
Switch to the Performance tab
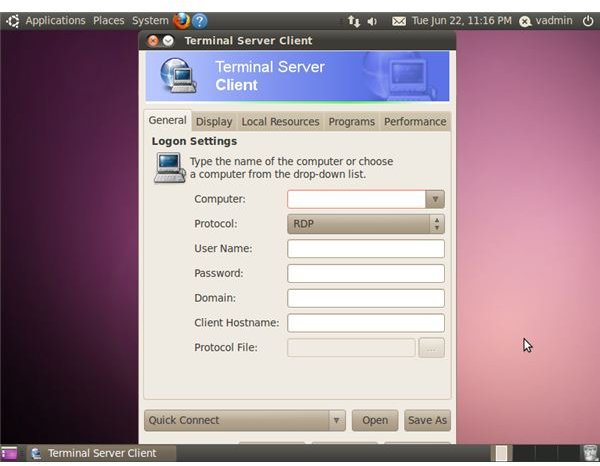coord(415,122)
